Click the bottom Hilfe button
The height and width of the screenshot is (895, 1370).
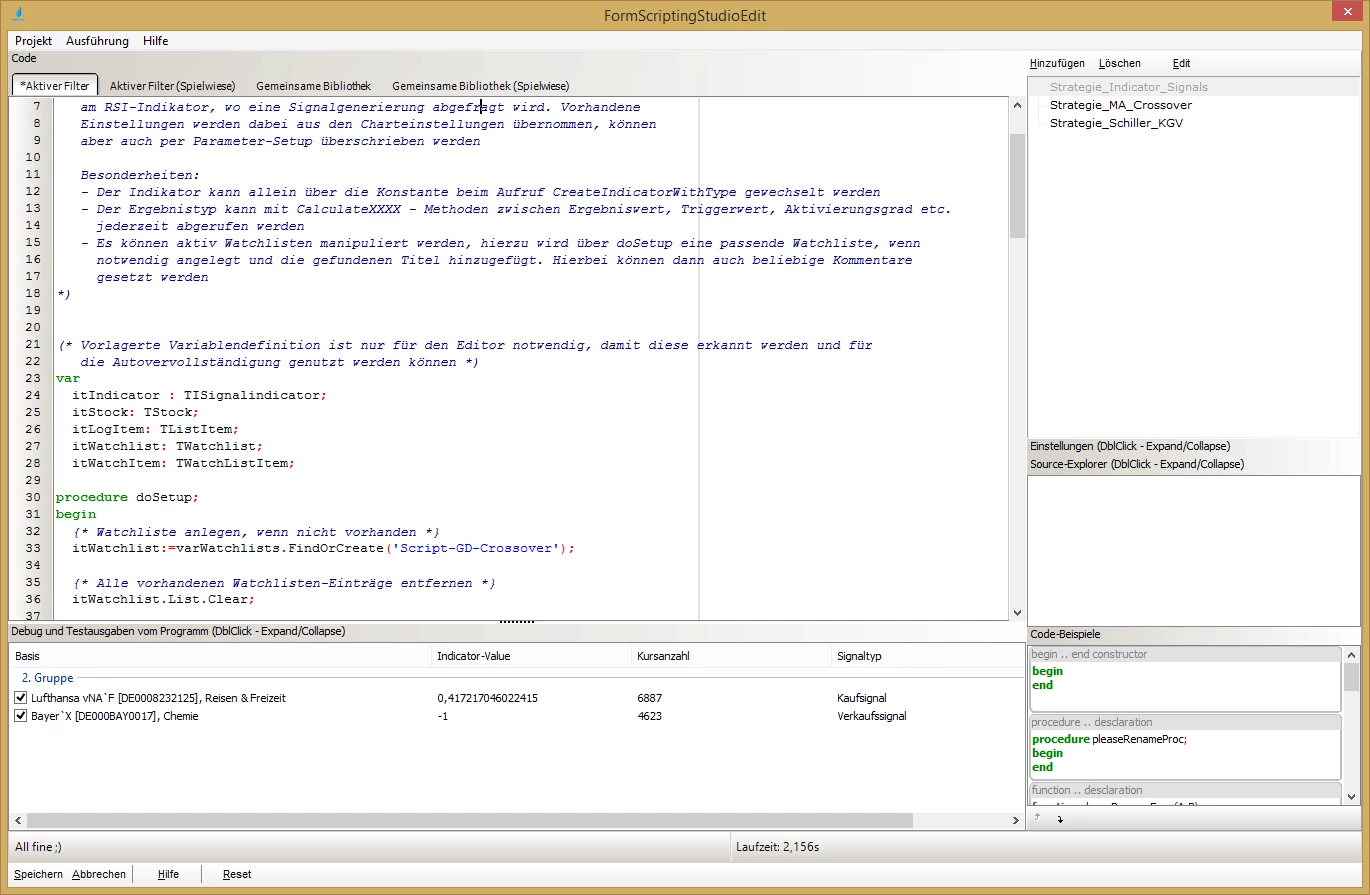coord(168,874)
